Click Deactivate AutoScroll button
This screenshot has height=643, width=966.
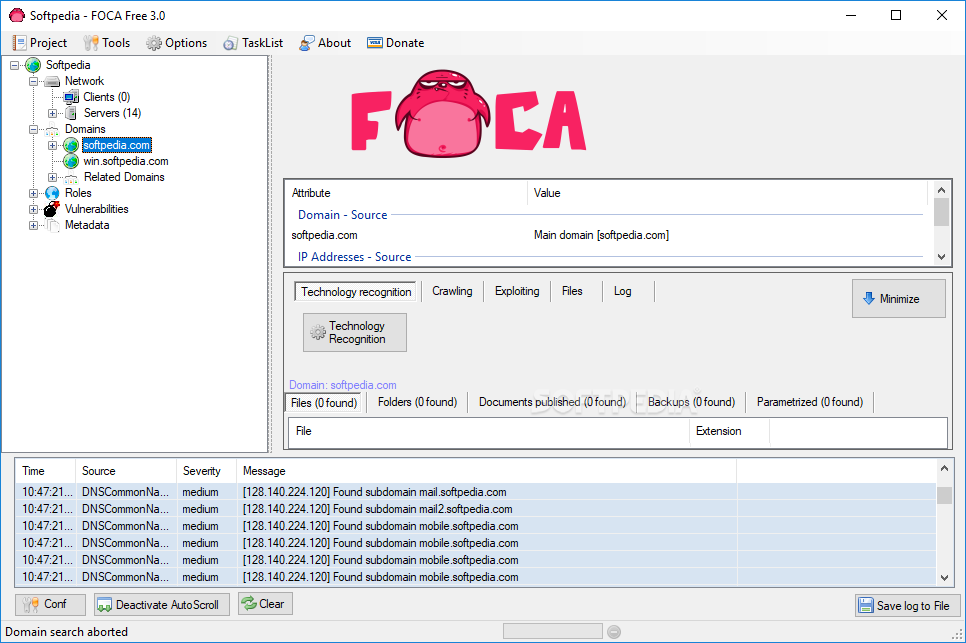(162, 604)
